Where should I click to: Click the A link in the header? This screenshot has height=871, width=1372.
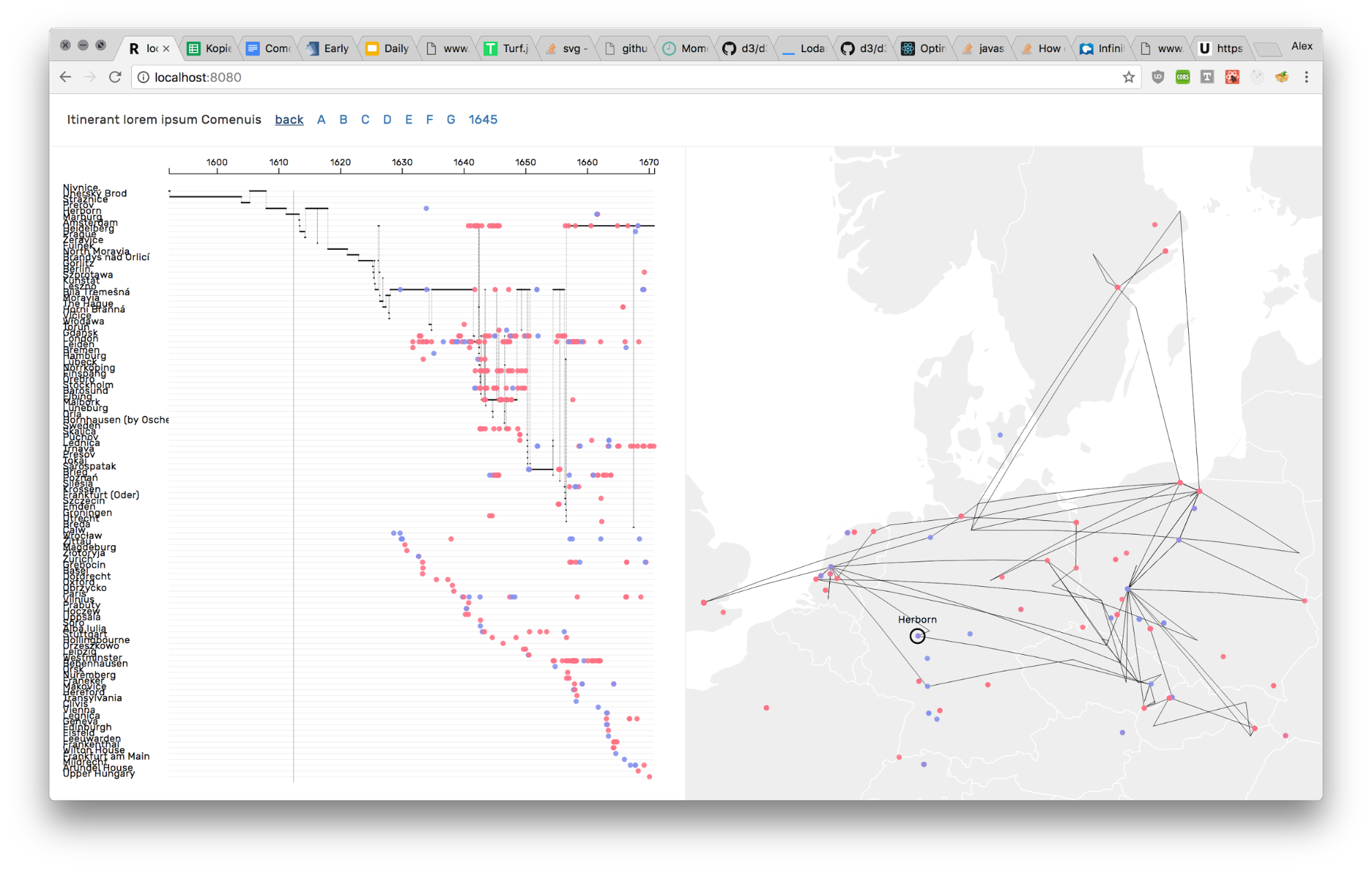(x=321, y=119)
